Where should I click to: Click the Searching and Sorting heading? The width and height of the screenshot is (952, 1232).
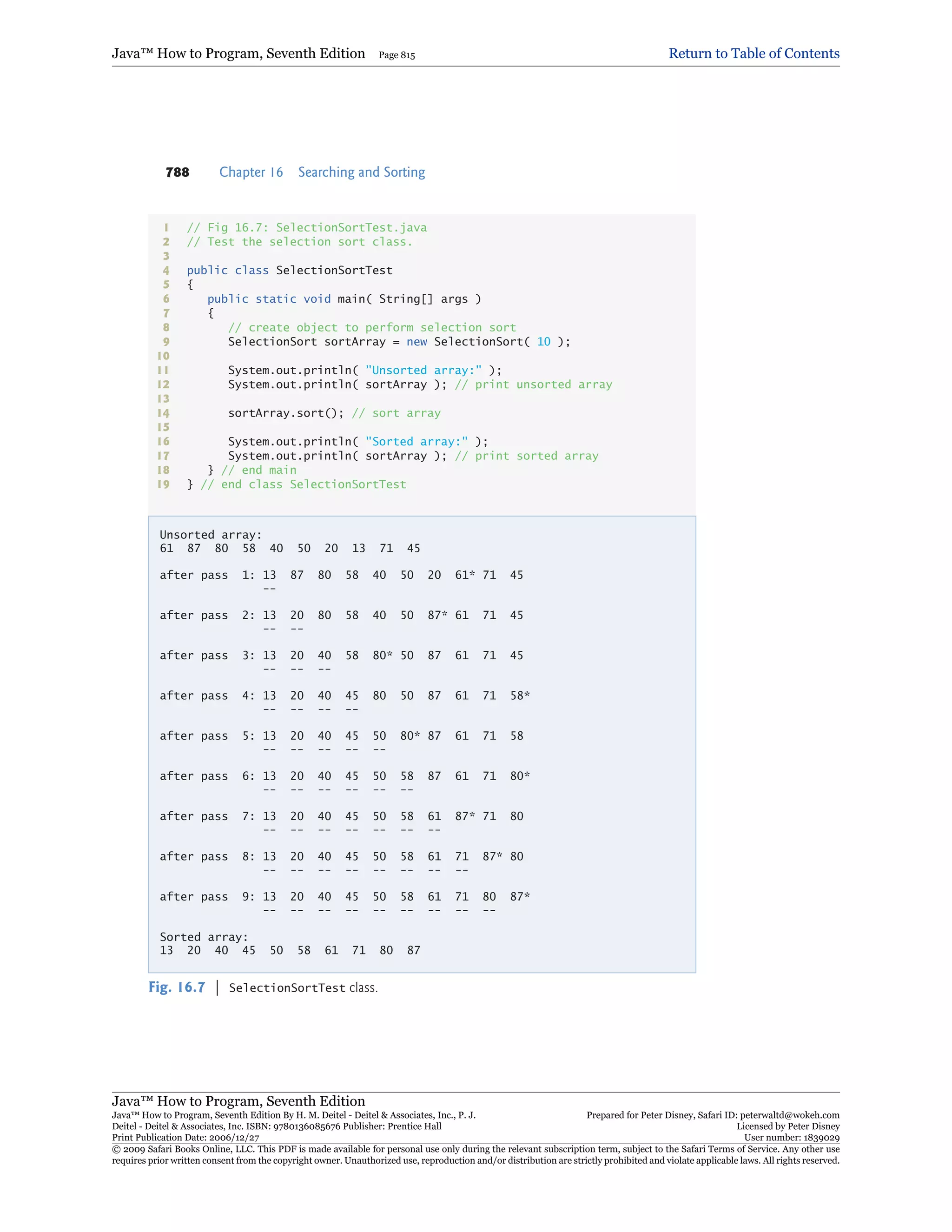[362, 172]
